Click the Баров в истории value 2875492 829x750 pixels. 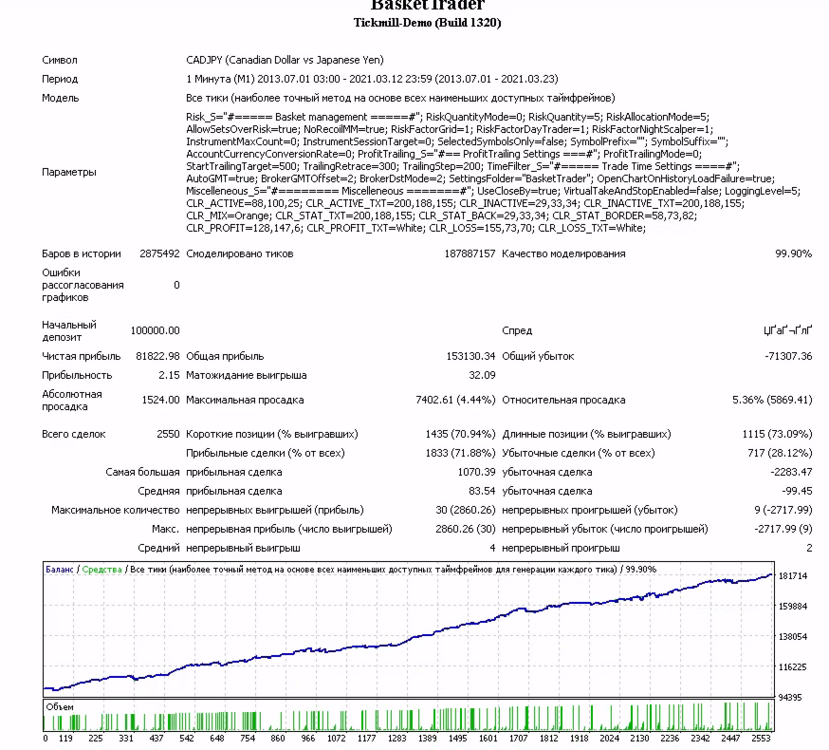pos(160,254)
